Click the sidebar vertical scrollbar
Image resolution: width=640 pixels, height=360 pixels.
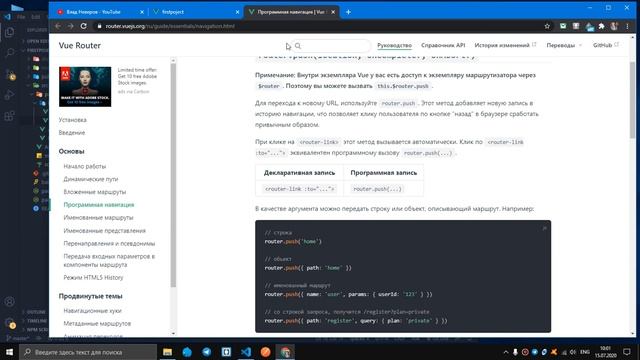click(173, 176)
